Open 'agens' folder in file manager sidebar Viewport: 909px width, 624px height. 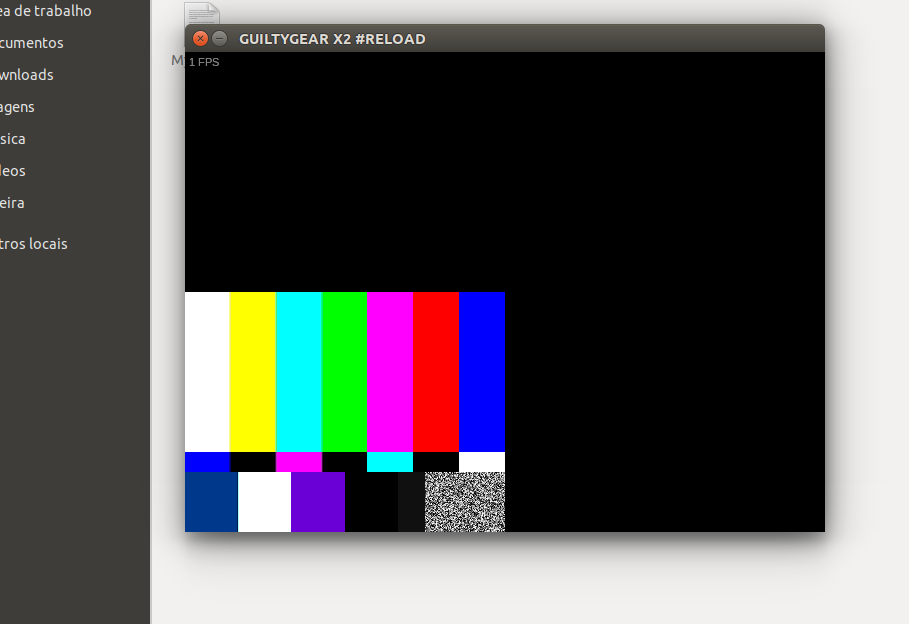[x=17, y=107]
